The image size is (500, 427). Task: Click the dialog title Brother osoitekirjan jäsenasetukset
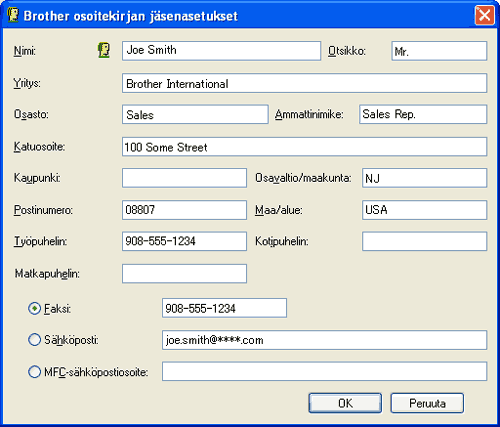click(130, 16)
